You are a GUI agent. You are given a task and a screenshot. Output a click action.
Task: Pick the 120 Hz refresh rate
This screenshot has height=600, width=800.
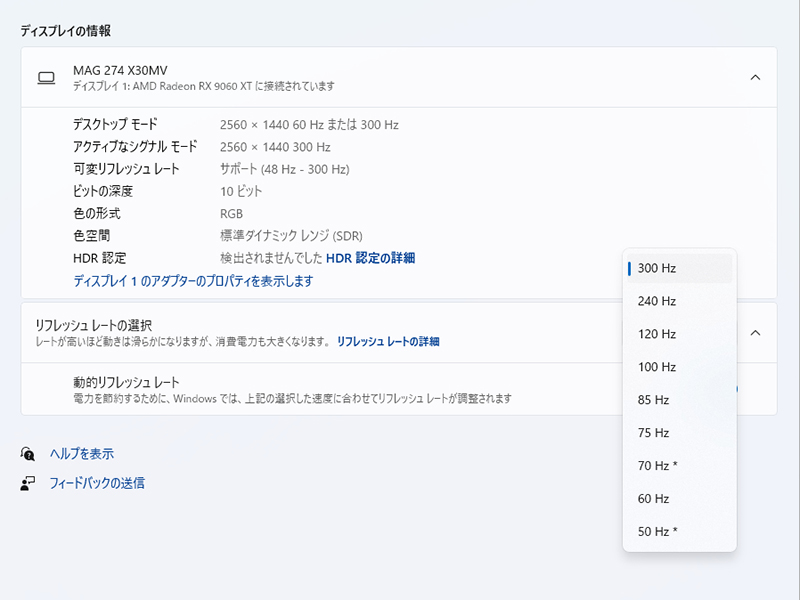(x=680, y=334)
